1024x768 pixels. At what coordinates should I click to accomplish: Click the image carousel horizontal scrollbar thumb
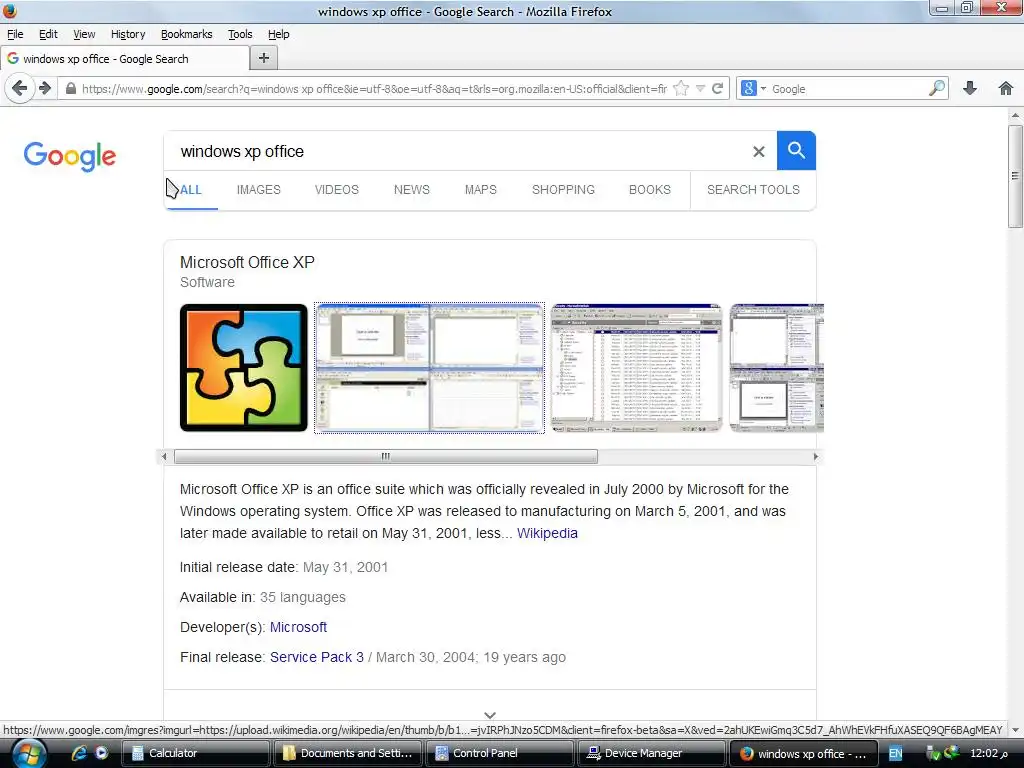386,456
